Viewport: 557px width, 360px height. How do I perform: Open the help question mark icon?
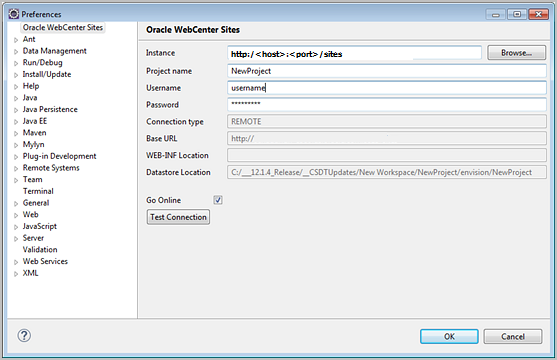[x=24, y=335]
